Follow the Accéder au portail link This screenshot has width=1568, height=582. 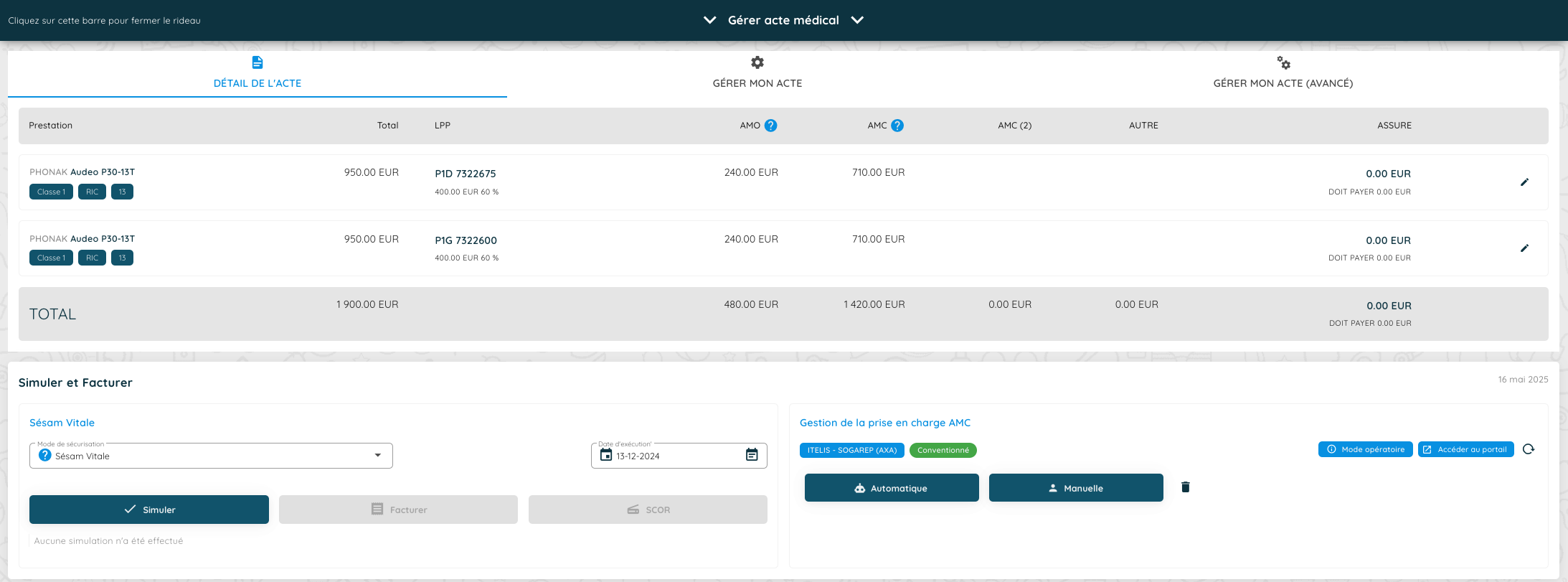point(1465,449)
